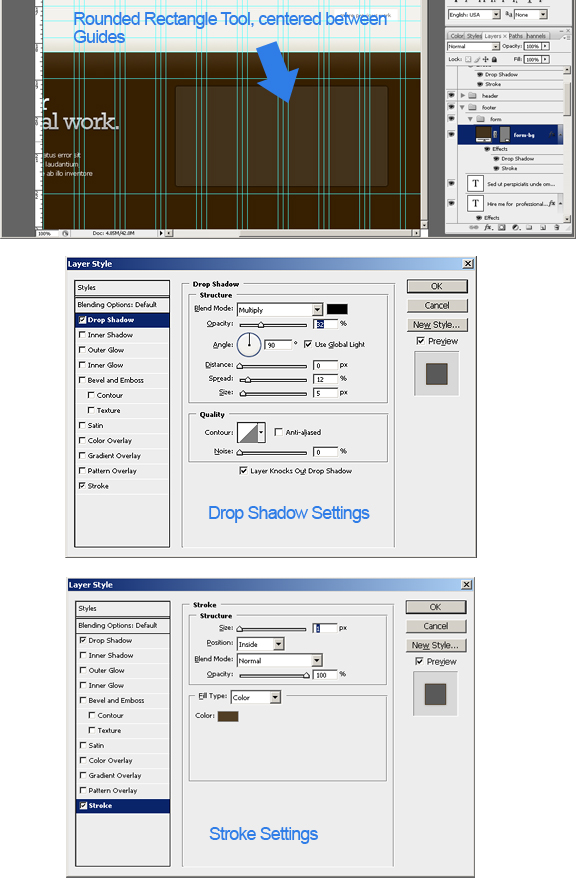Click the form-bg layer color thumbnail
Screen dimensions: 576x880
tap(483, 134)
